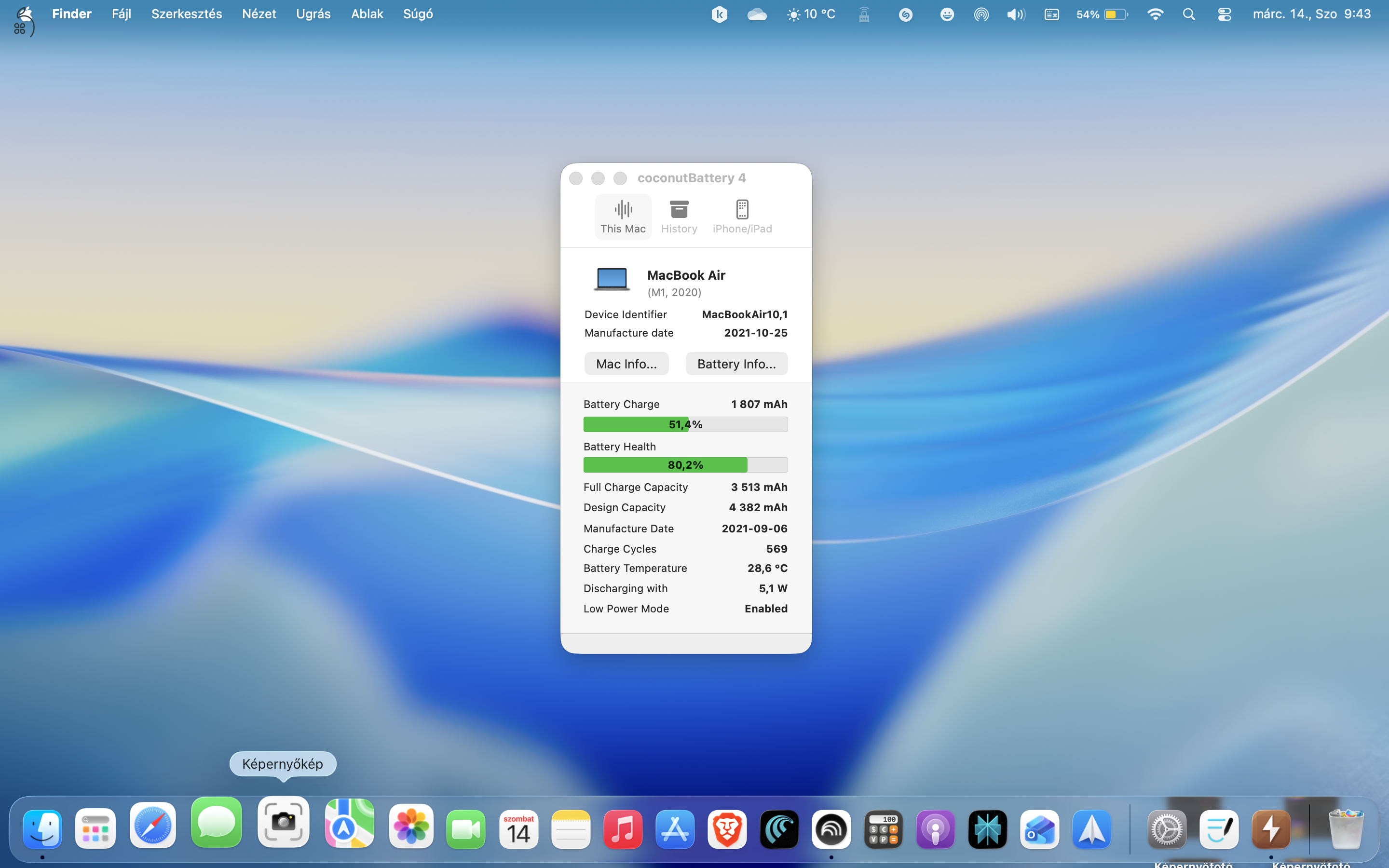The image size is (1389, 868).
Task: Open the Spark mail app in the Dock
Action: point(1093,828)
